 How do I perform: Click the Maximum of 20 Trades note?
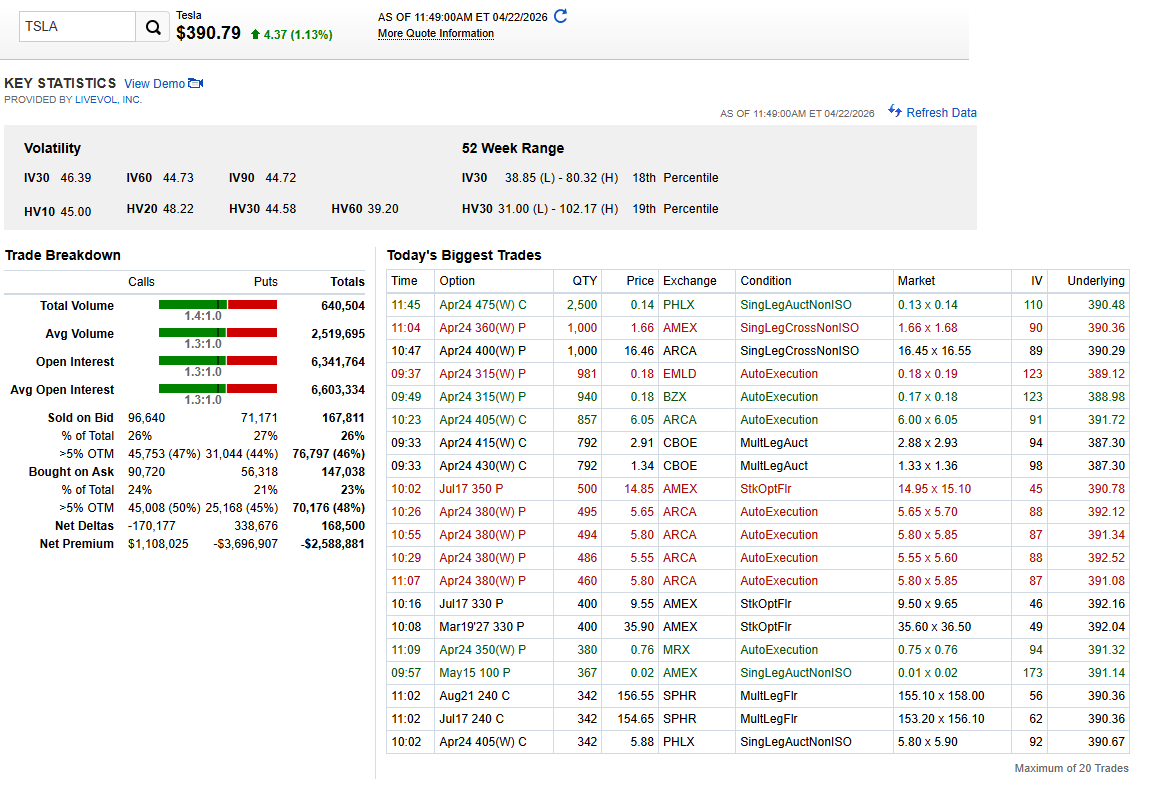[1072, 768]
